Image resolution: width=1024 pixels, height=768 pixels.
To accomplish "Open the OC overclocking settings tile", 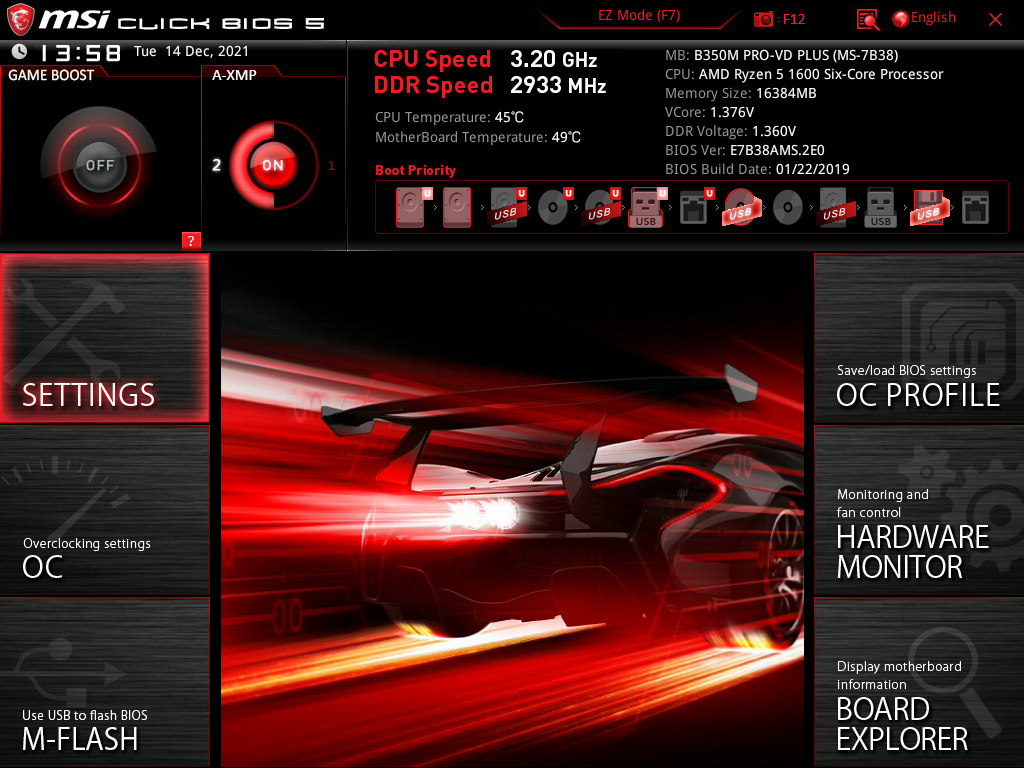I will (x=104, y=511).
